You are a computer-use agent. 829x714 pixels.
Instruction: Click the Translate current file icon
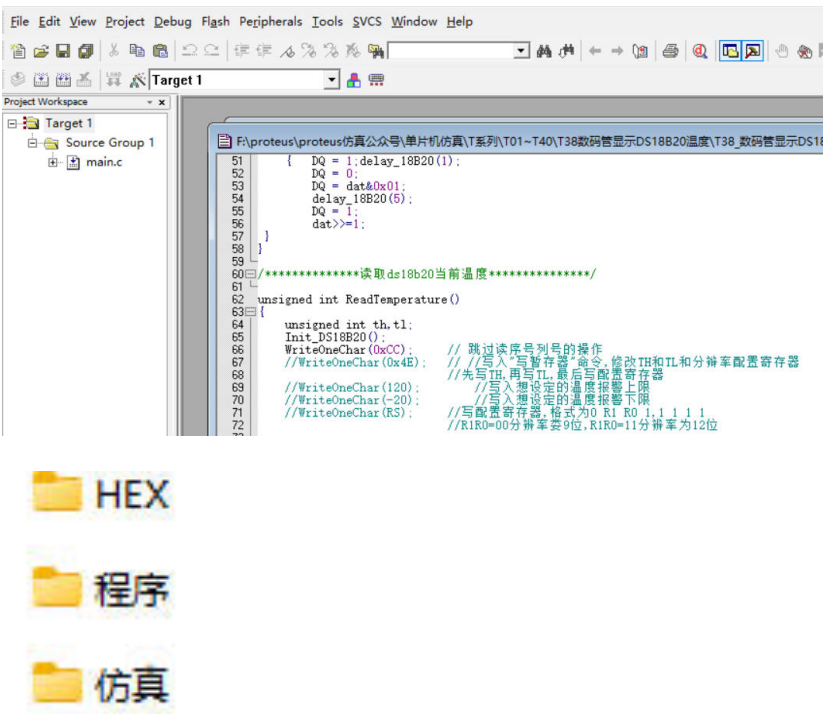pyautogui.click(x=18, y=80)
